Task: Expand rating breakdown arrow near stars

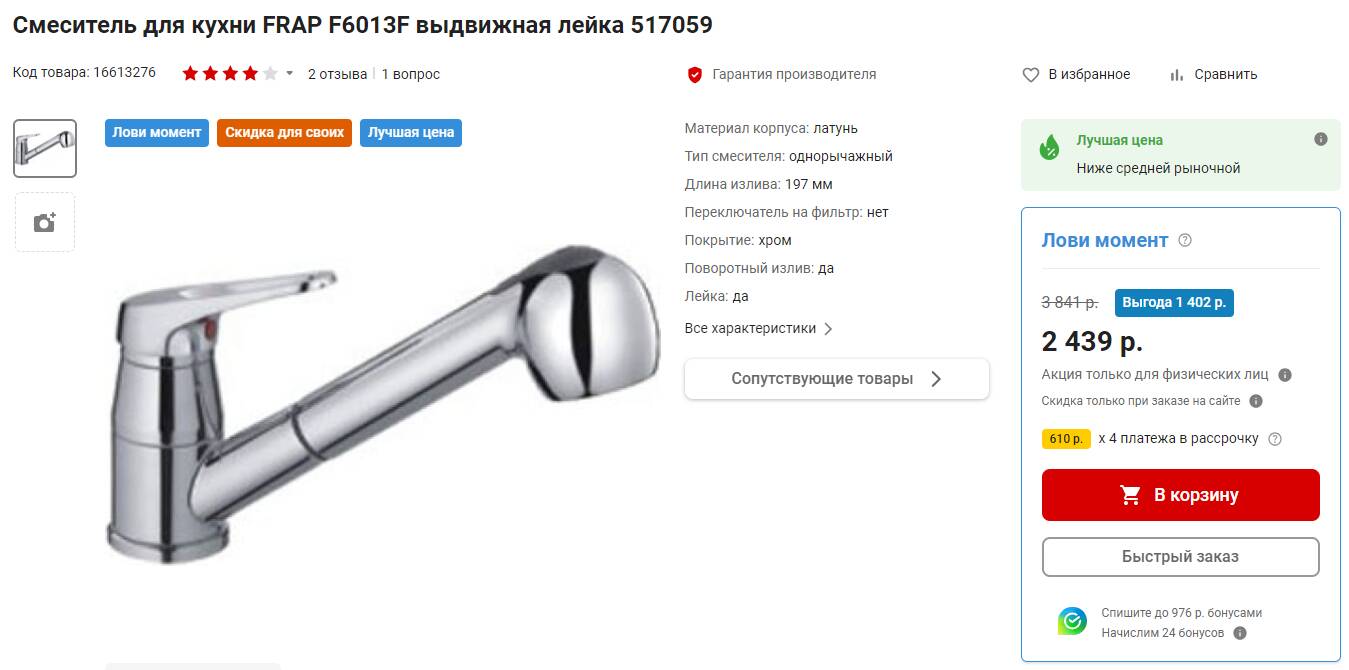Action: pos(290,74)
